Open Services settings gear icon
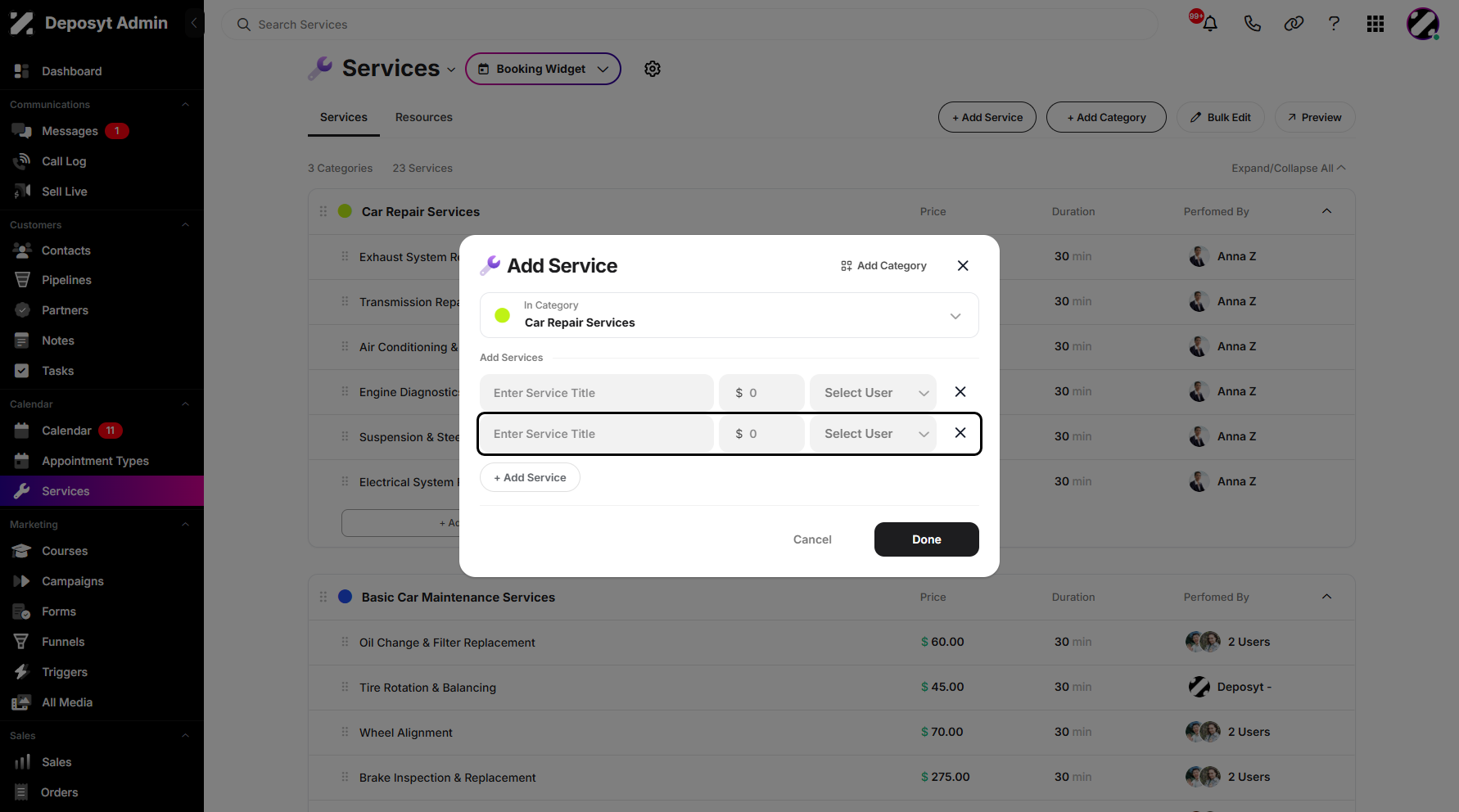 [653, 69]
